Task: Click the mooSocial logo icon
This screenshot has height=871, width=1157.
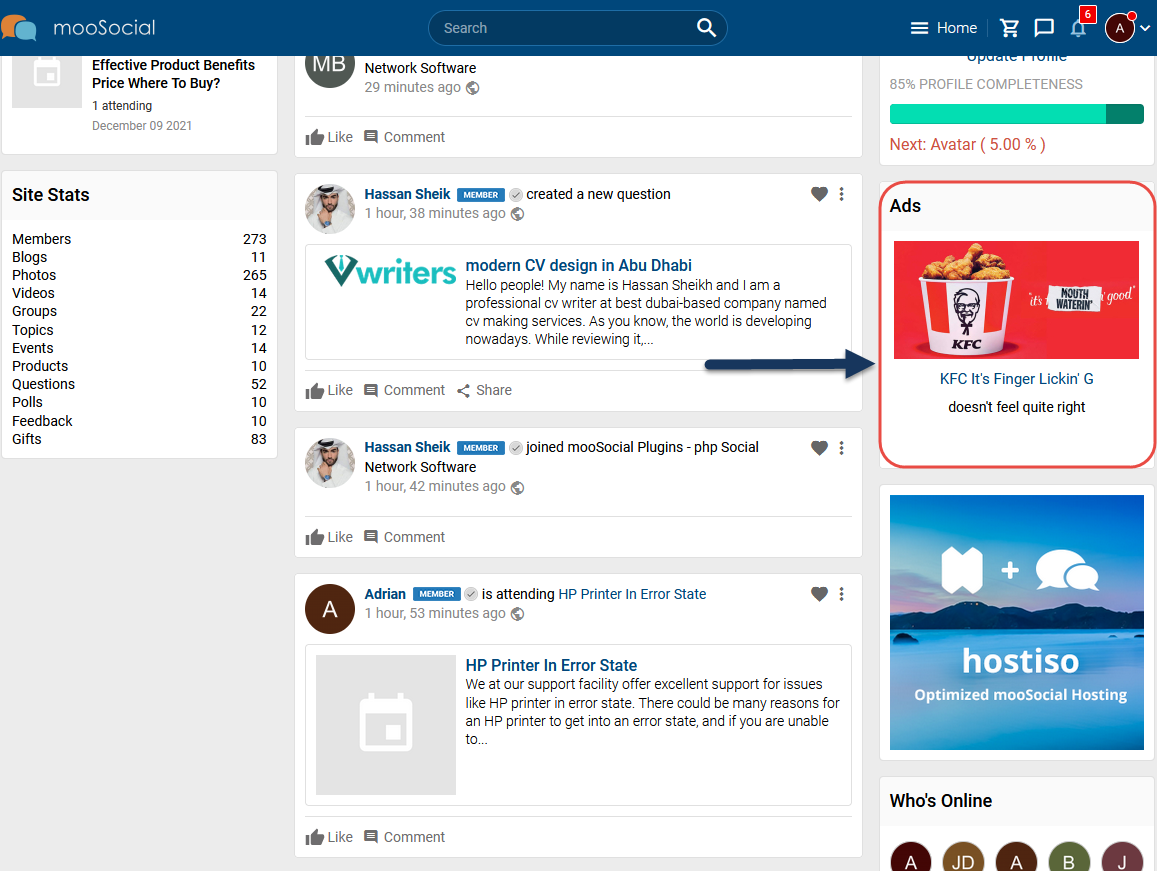Action: point(18,27)
